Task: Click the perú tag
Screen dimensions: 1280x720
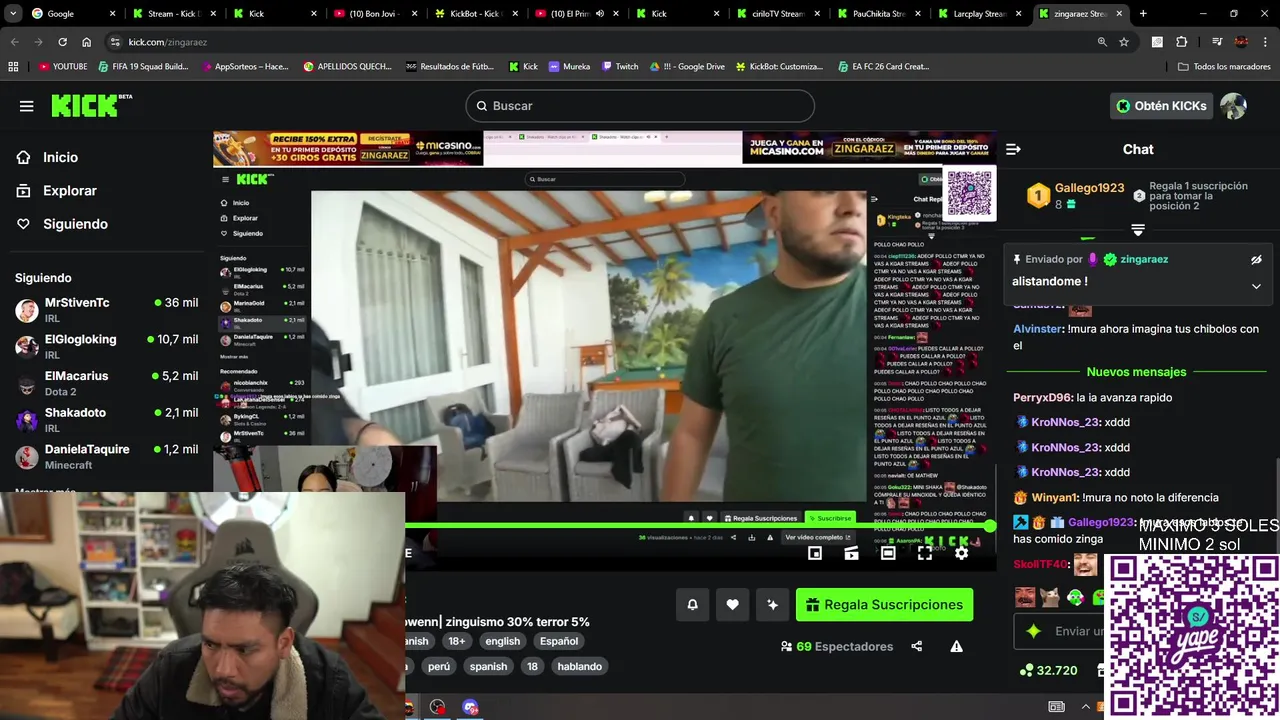Action: (438, 666)
